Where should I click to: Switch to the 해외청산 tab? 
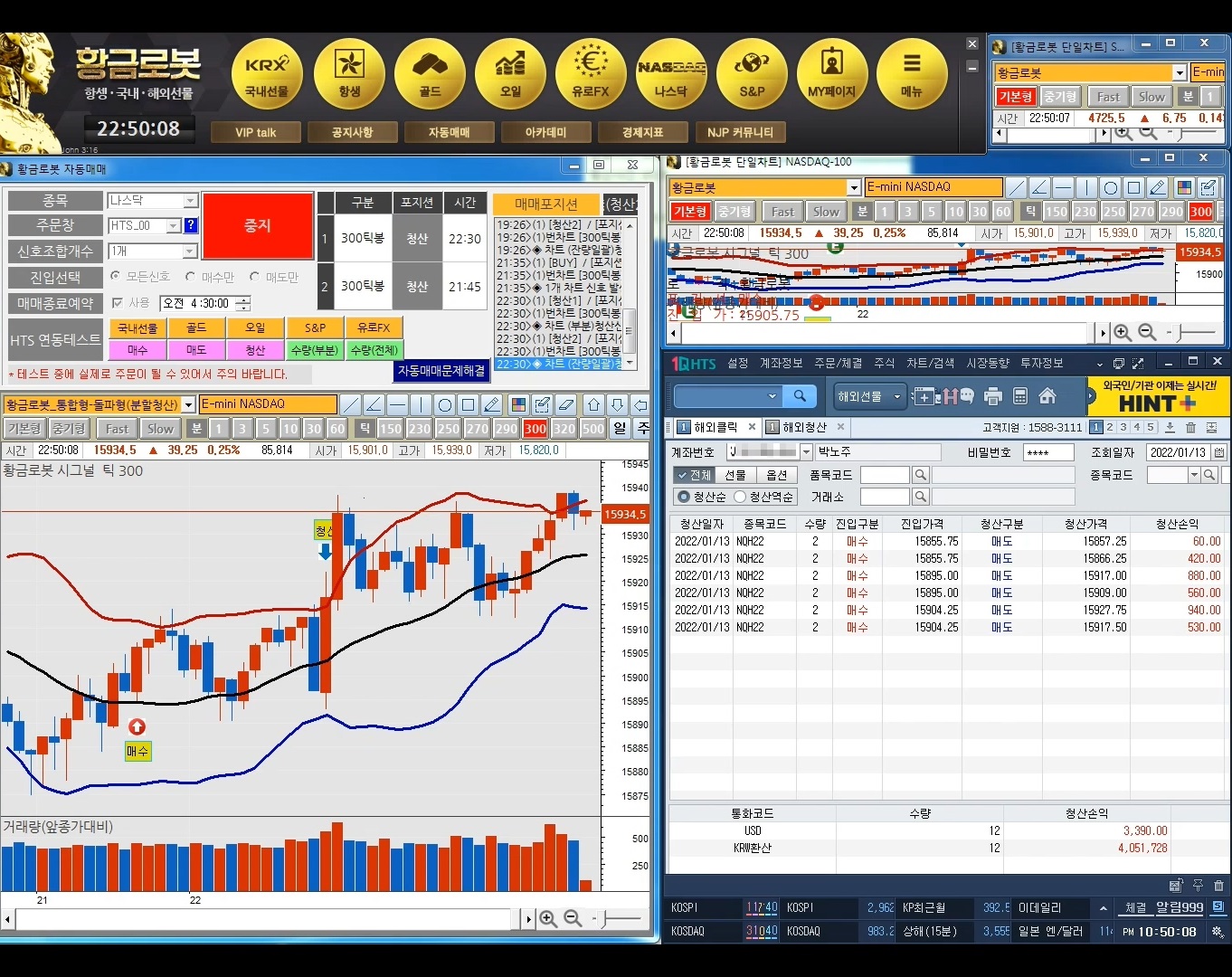(x=804, y=427)
